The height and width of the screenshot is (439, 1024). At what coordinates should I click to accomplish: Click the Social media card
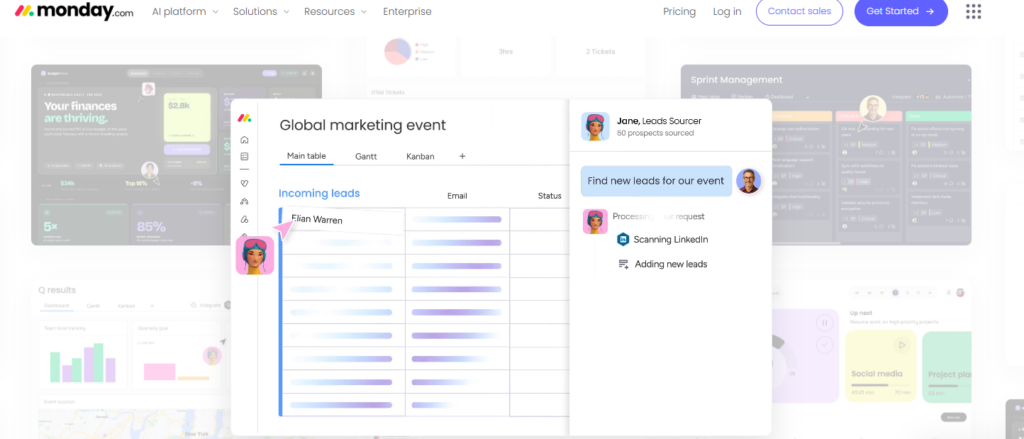coord(881,366)
